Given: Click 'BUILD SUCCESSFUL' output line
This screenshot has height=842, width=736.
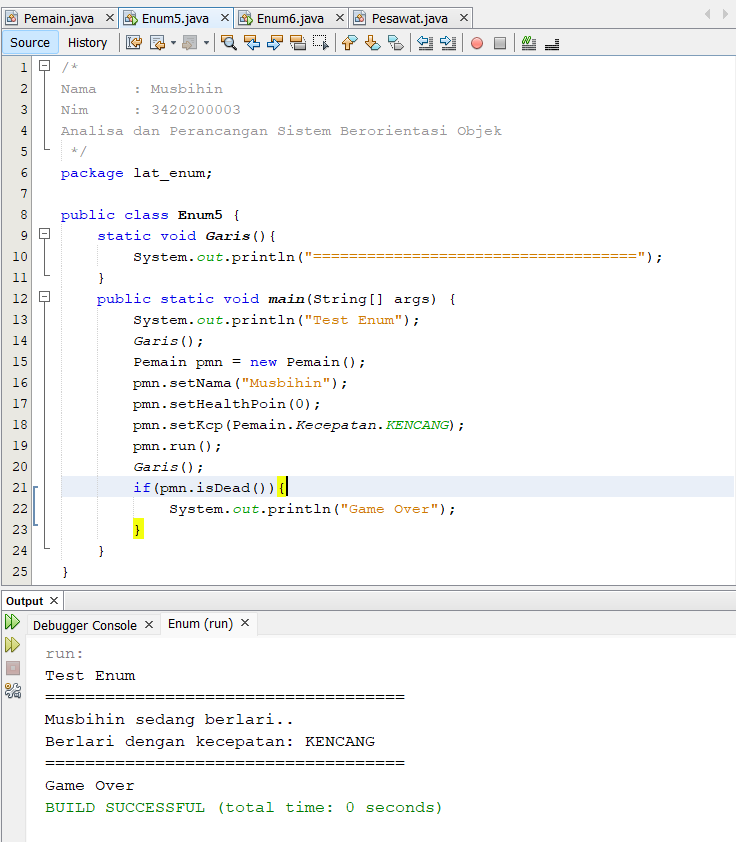Looking at the screenshot, I should coord(244,807).
